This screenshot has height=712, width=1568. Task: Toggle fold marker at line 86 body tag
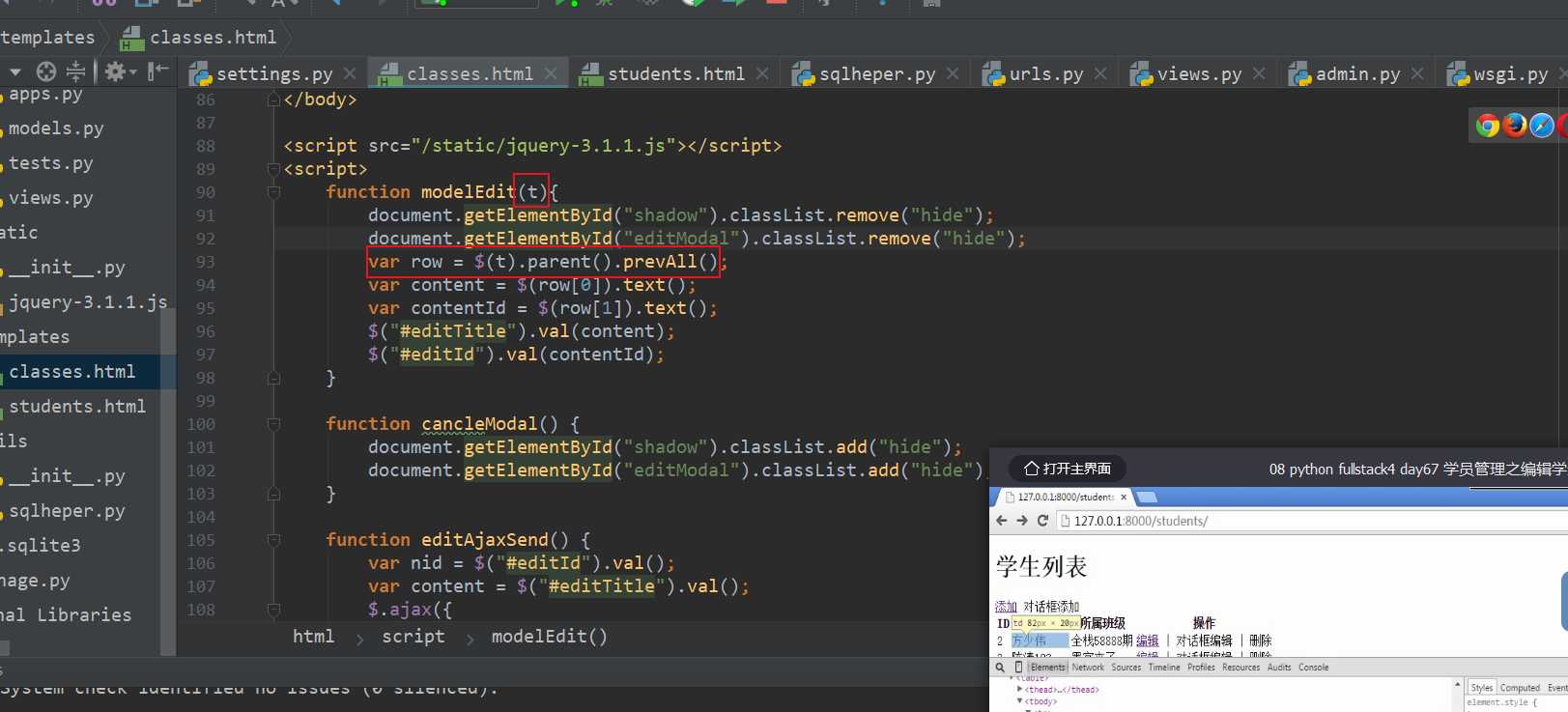point(273,100)
